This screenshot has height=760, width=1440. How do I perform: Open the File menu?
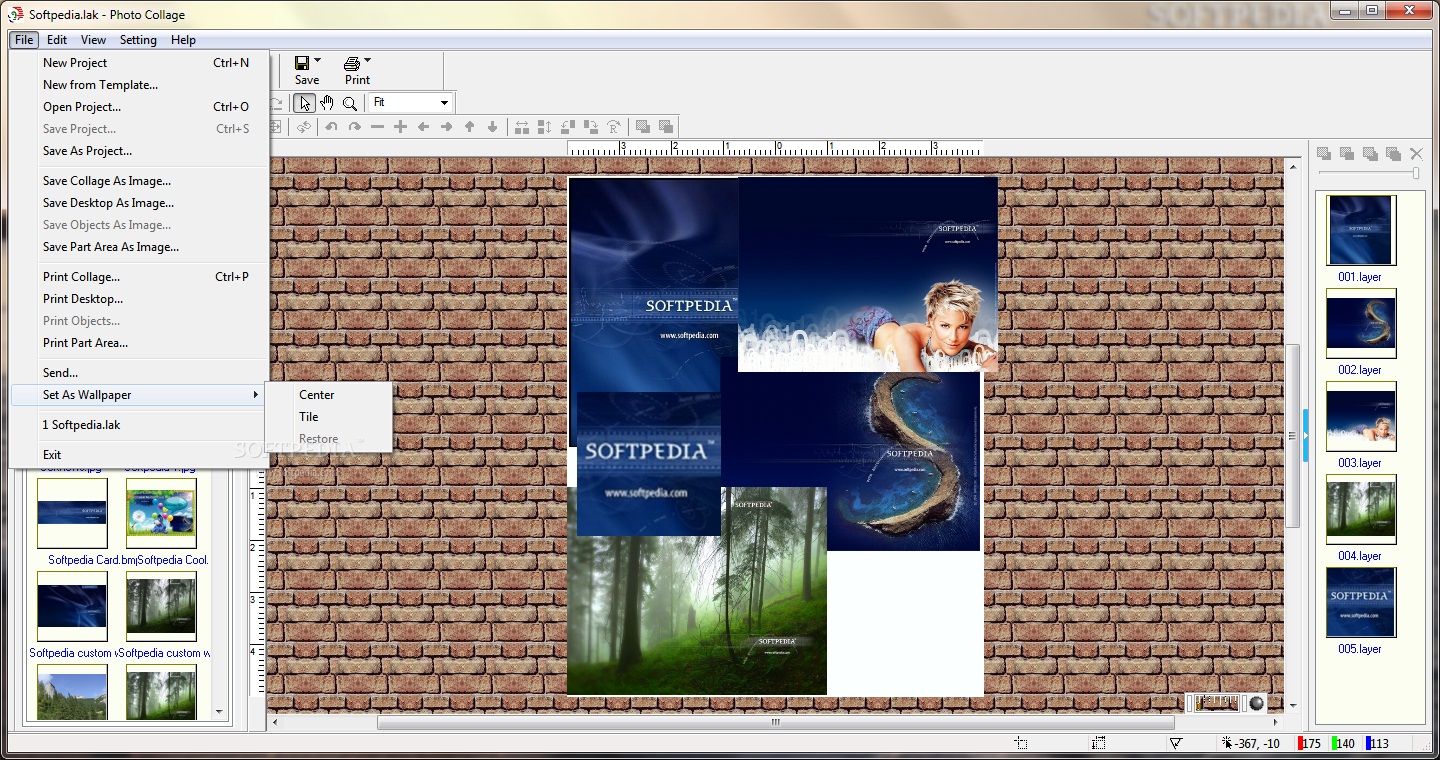[x=24, y=40]
